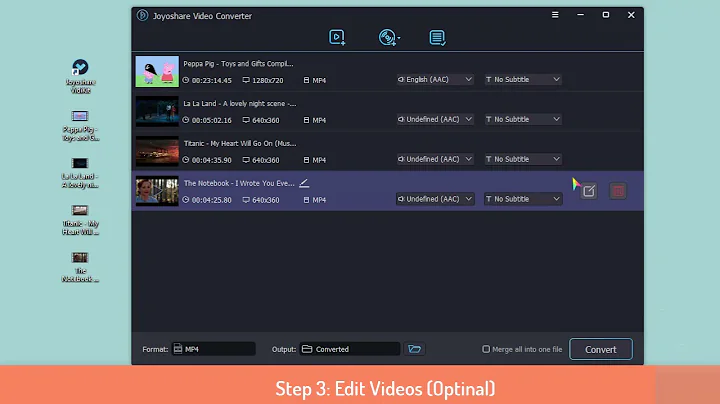This screenshot has height=404, width=720.
Task: Click the MP4 format icon in Format field
Action: coord(178,349)
